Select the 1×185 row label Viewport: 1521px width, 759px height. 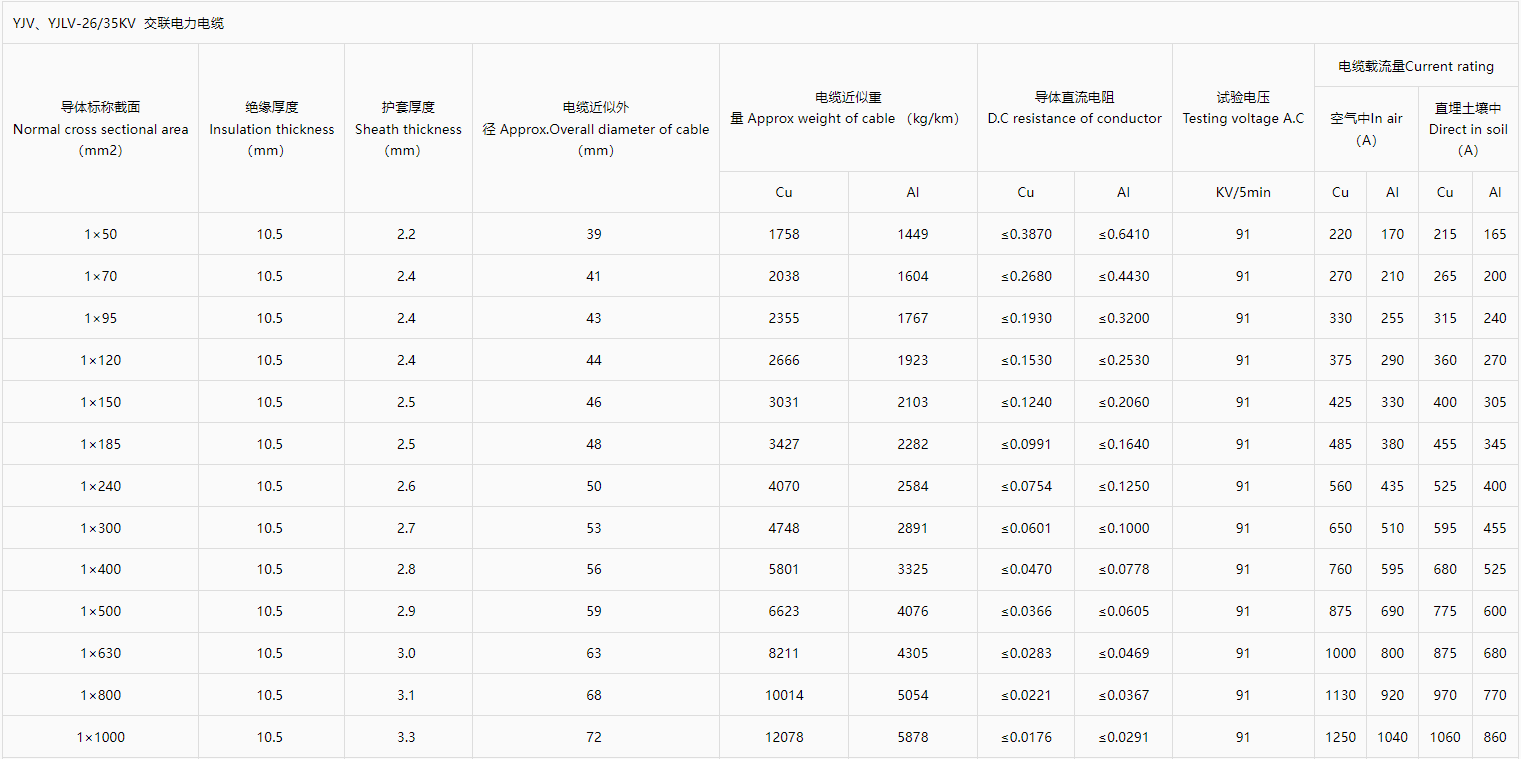coord(100,444)
